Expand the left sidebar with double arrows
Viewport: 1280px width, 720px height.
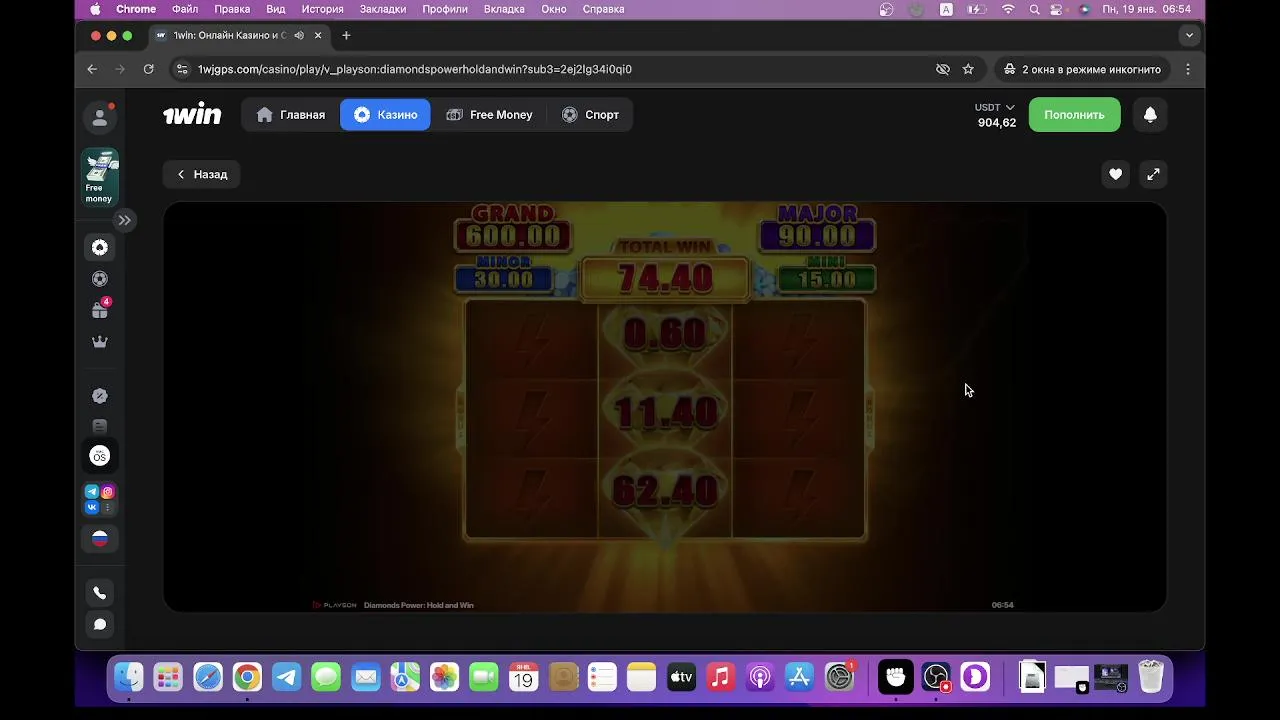(x=124, y=220)
